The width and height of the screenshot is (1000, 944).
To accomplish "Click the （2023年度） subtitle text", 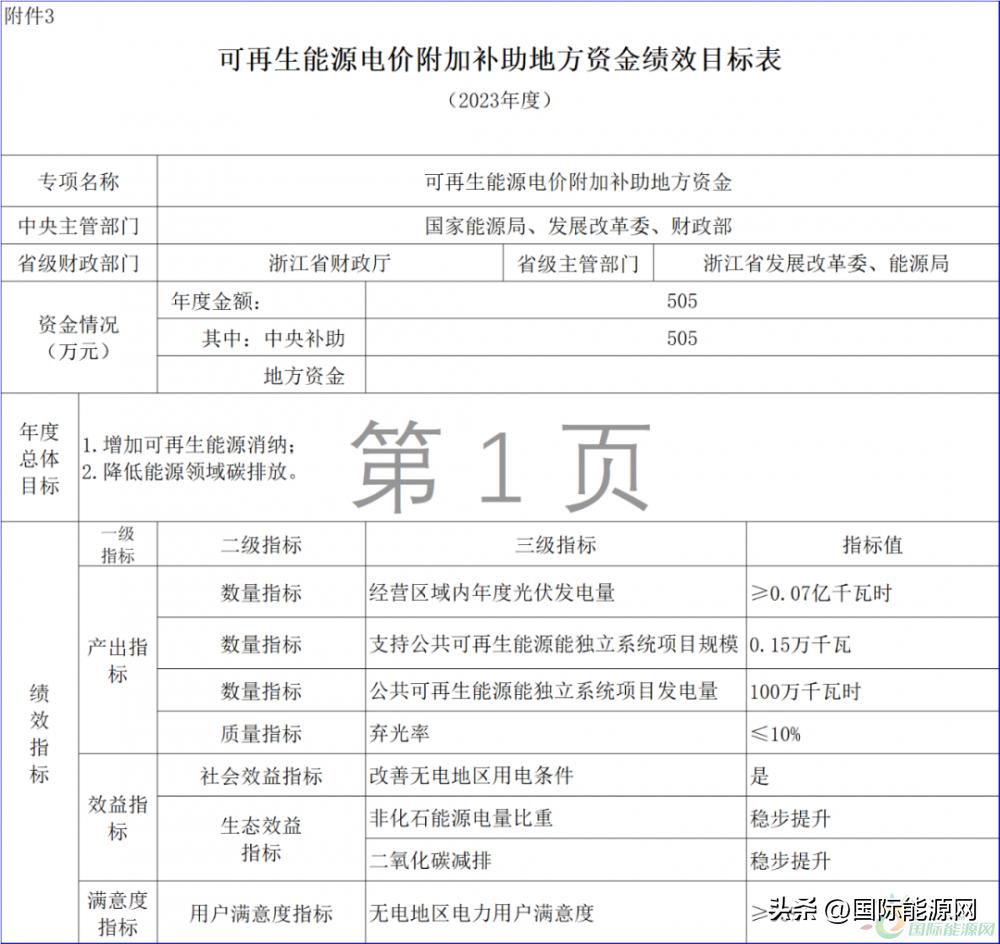I will click(x=498, y=99).
